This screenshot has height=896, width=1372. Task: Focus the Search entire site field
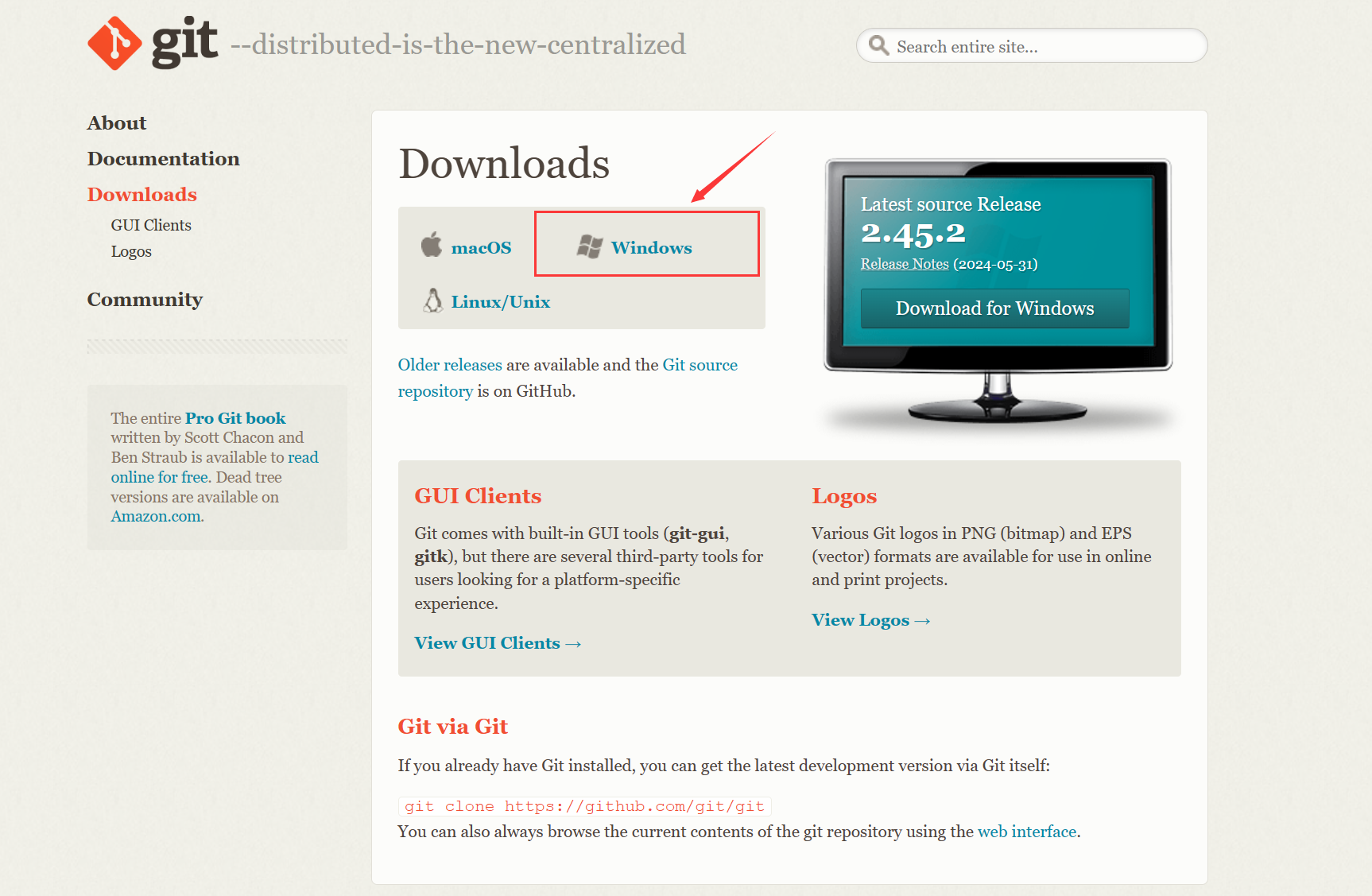click(1032, 46)
